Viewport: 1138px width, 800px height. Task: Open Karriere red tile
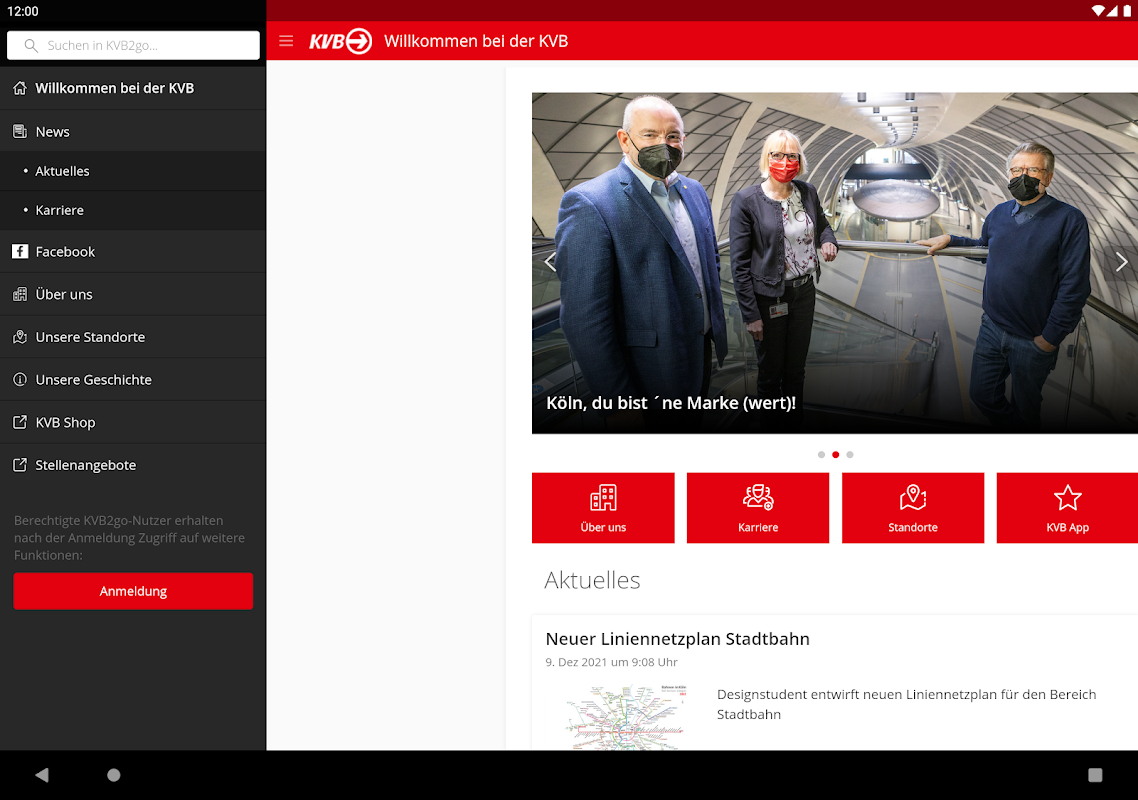coord(758,508)
